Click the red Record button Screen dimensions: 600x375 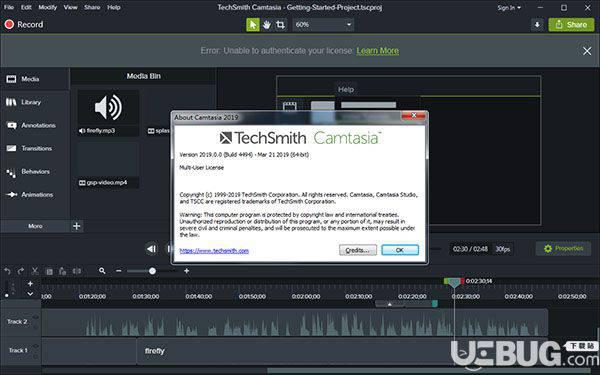[24, 24]
